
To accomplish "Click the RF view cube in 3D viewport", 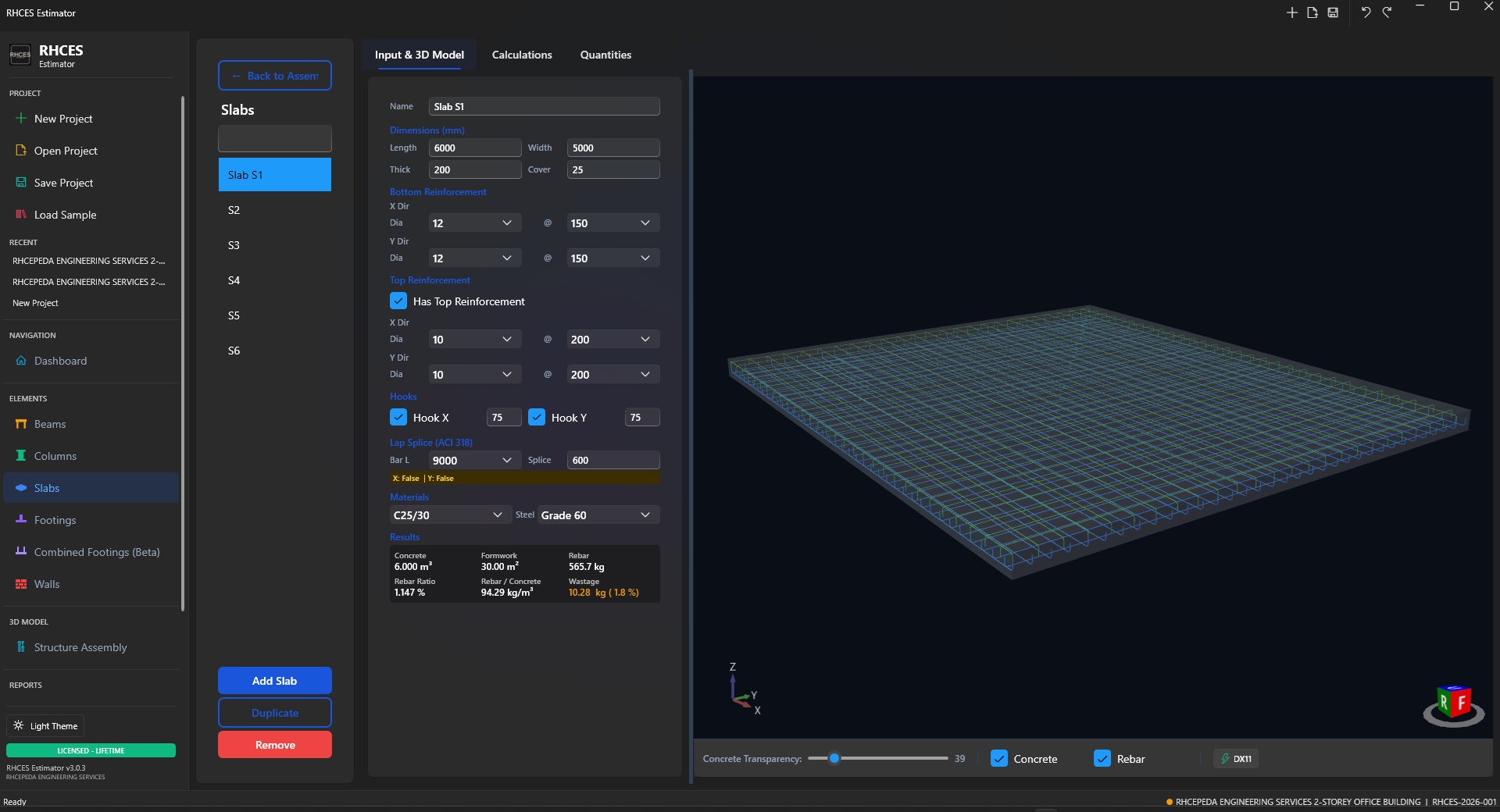I will coord(1453,704).
